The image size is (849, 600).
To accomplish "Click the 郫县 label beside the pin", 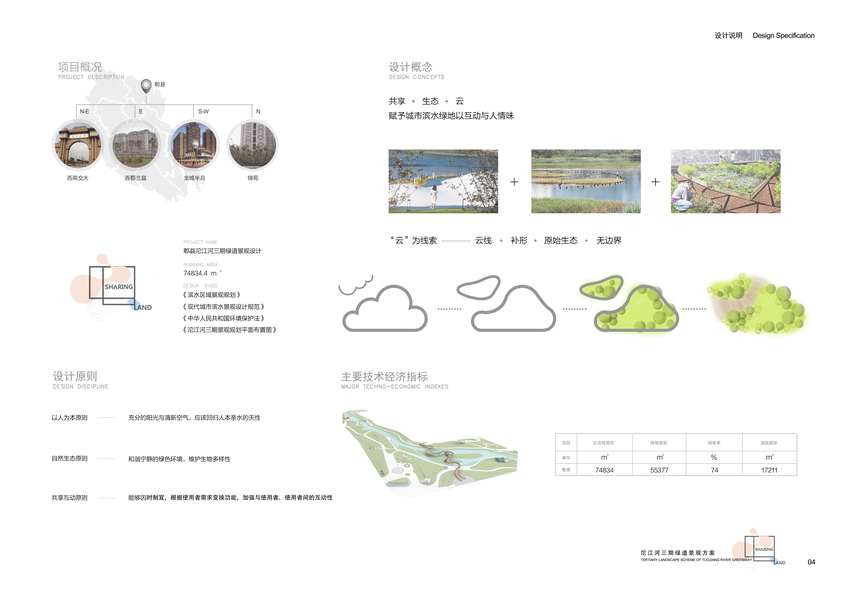I will coord(160,84).
